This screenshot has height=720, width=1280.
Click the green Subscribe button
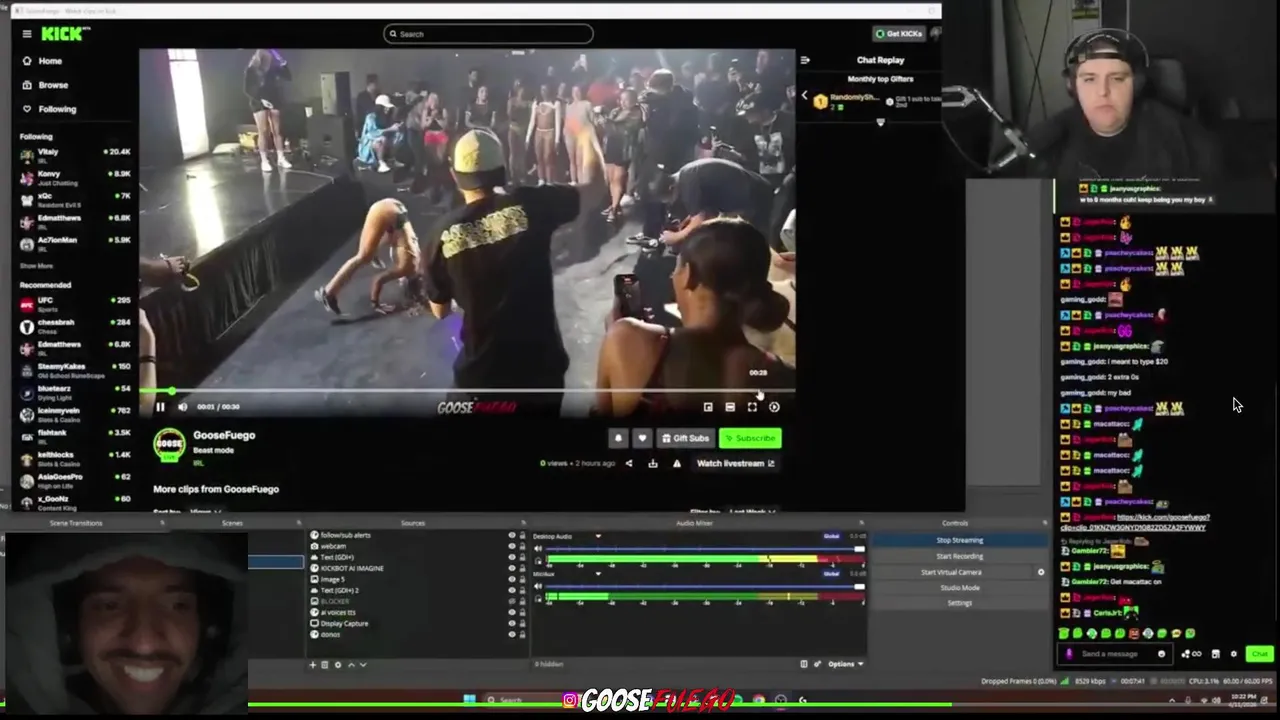750,438
